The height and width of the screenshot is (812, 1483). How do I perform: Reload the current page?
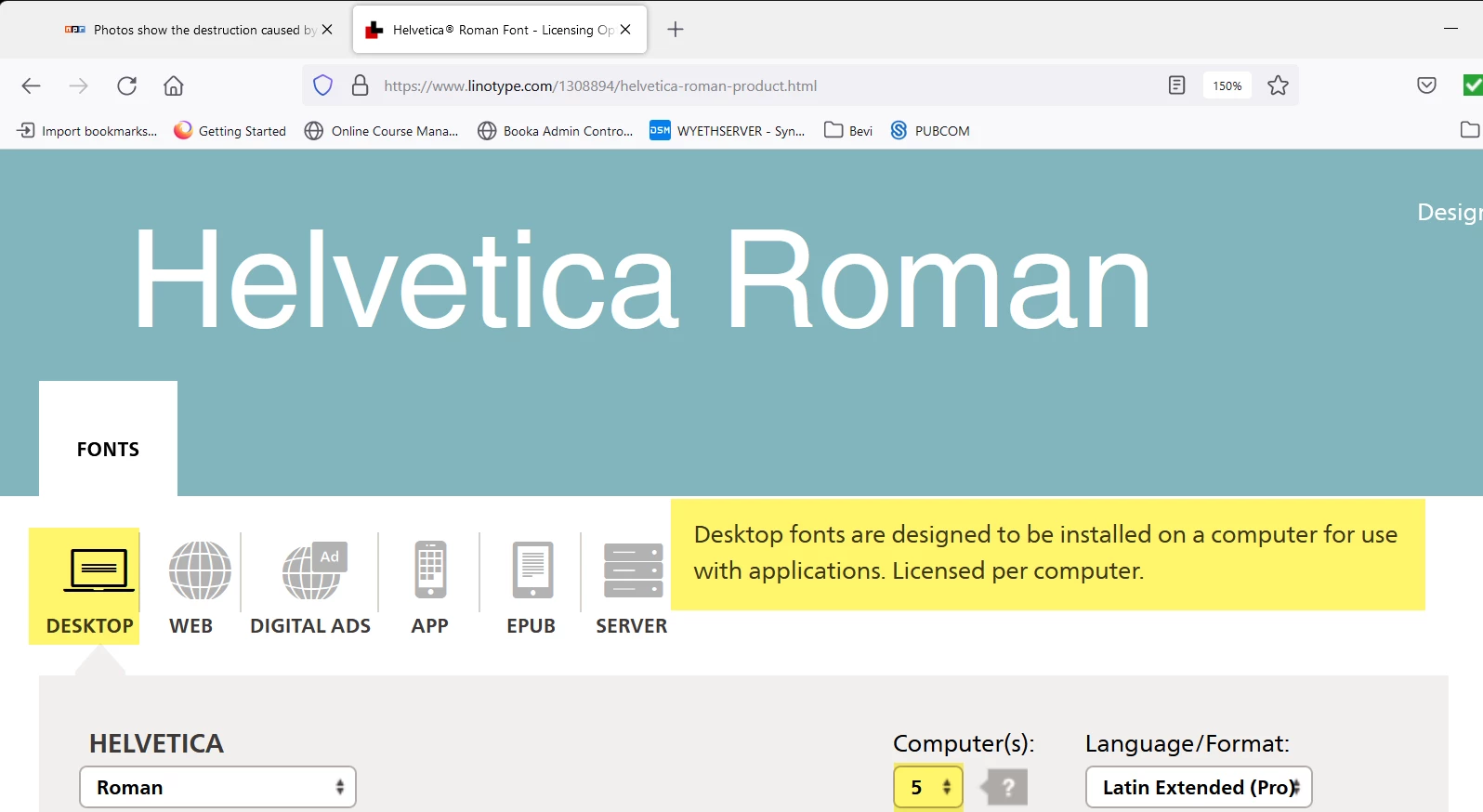(127, 86)
